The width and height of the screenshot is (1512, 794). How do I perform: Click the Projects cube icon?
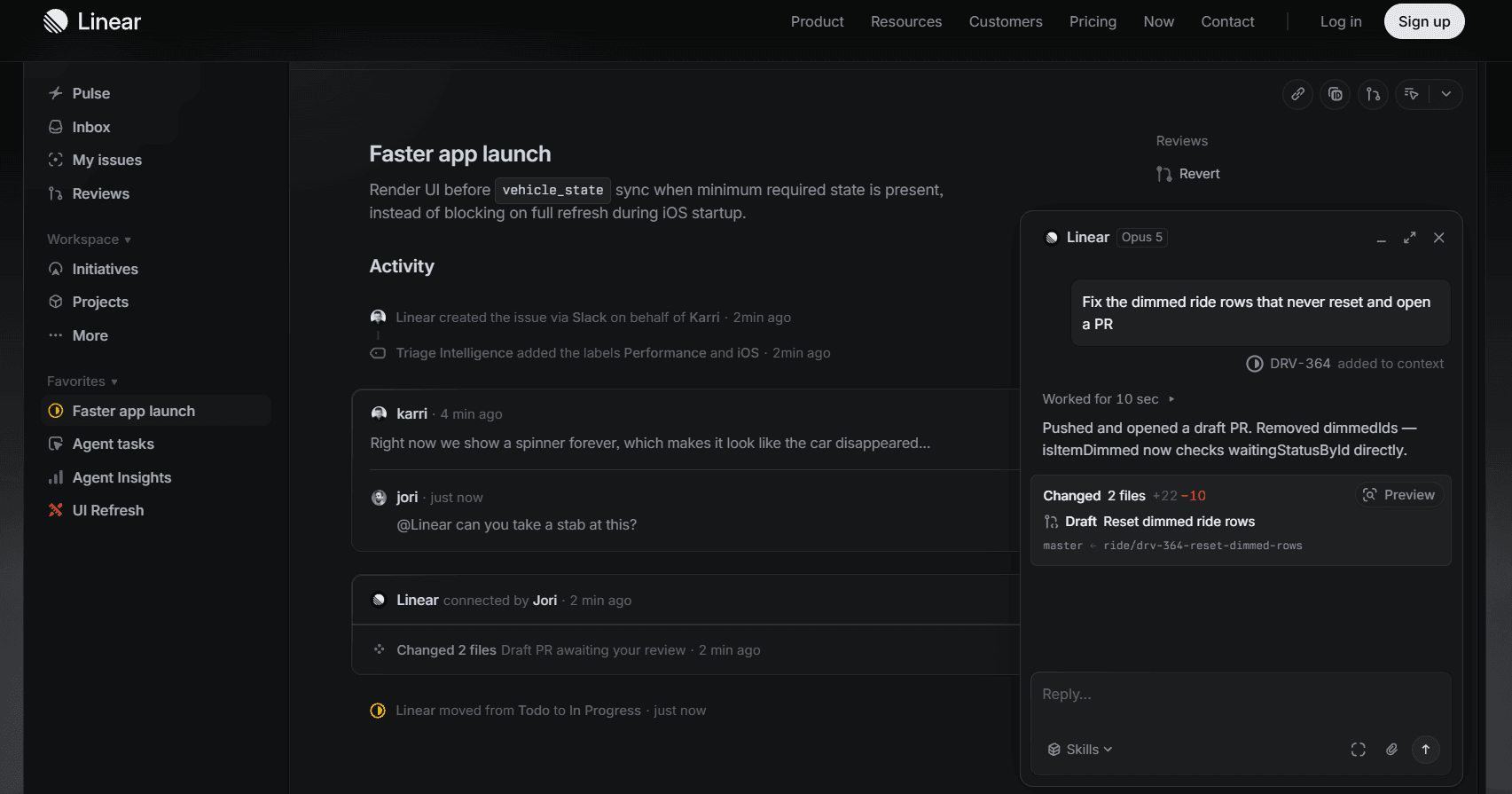coord(56,302)
